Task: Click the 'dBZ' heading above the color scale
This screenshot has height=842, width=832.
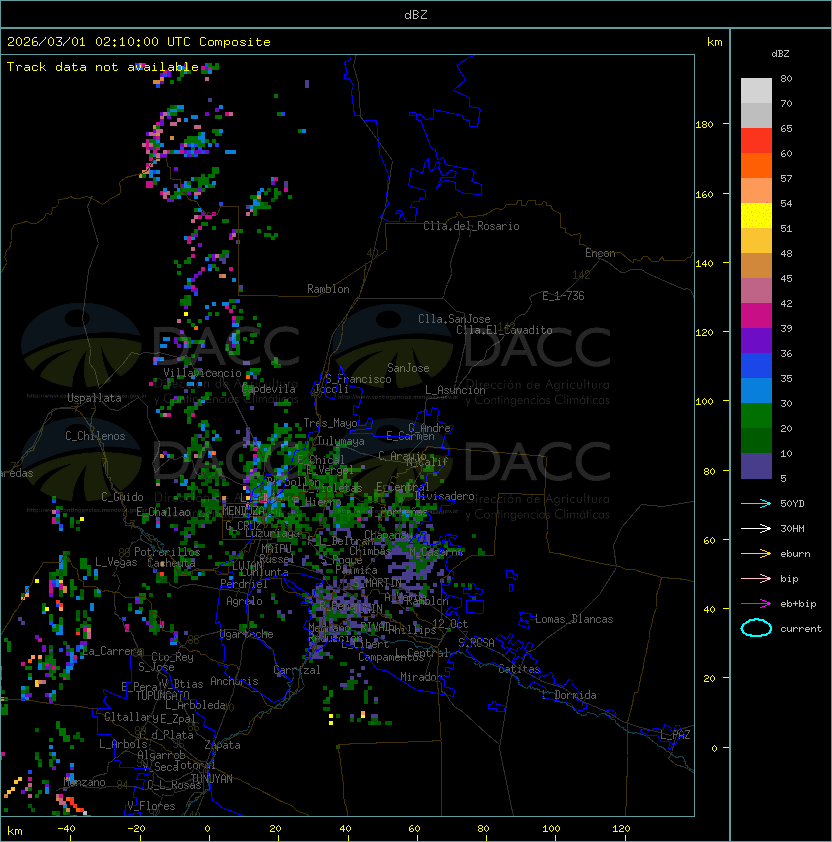Action: coord(780,54)
